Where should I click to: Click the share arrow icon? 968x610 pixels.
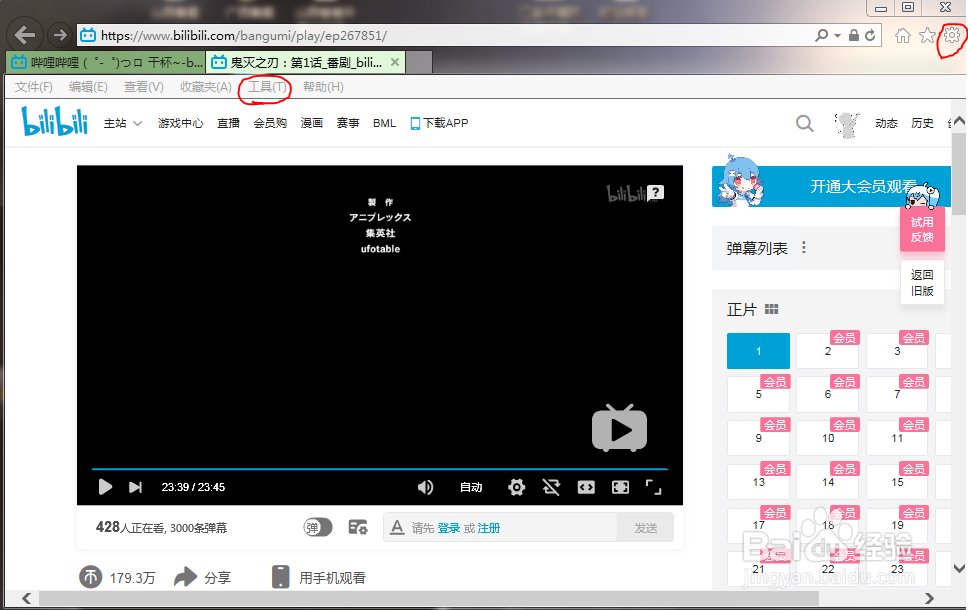pyautogui.click(x=185, y=577)
